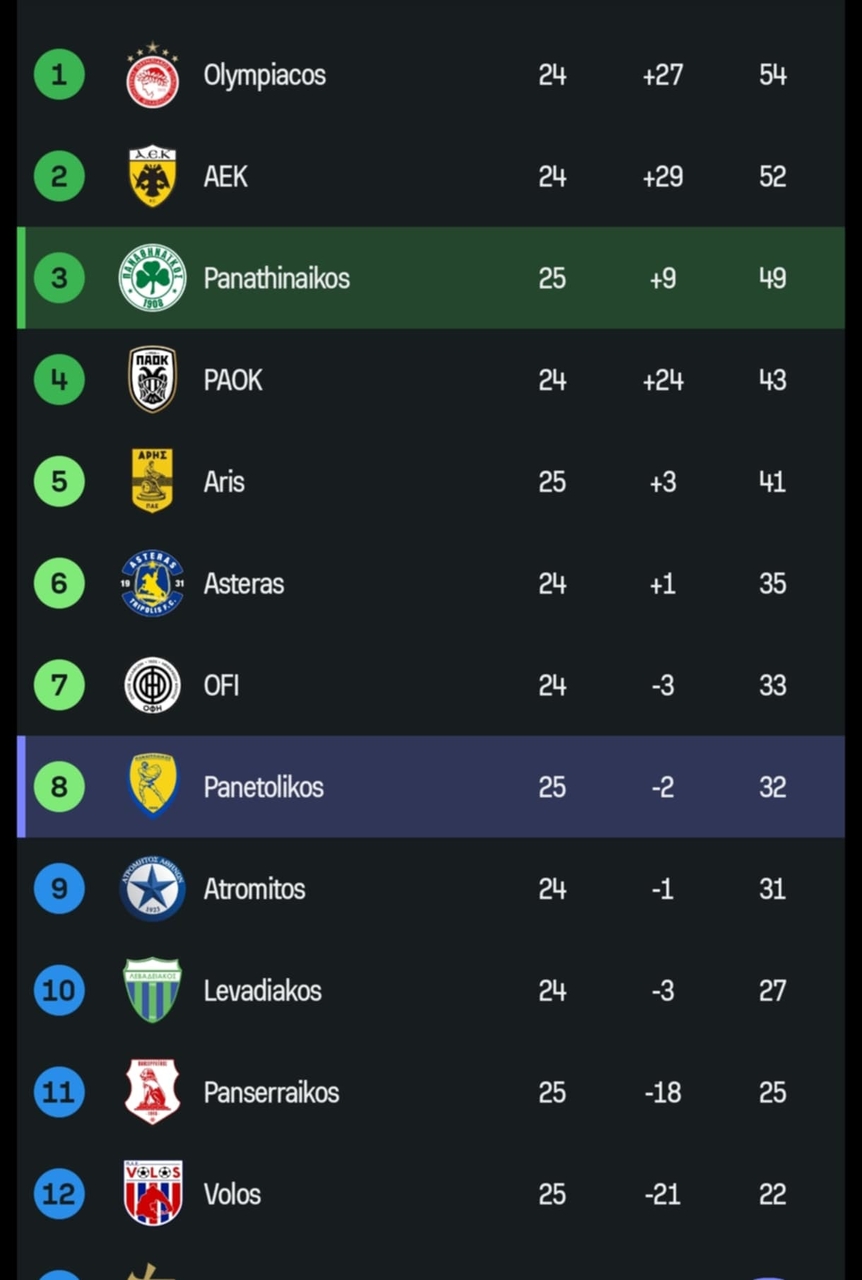862x1280 pixels.
Task: Select the highlighted Panetolikos row
Action: click(x=430, y=786)
